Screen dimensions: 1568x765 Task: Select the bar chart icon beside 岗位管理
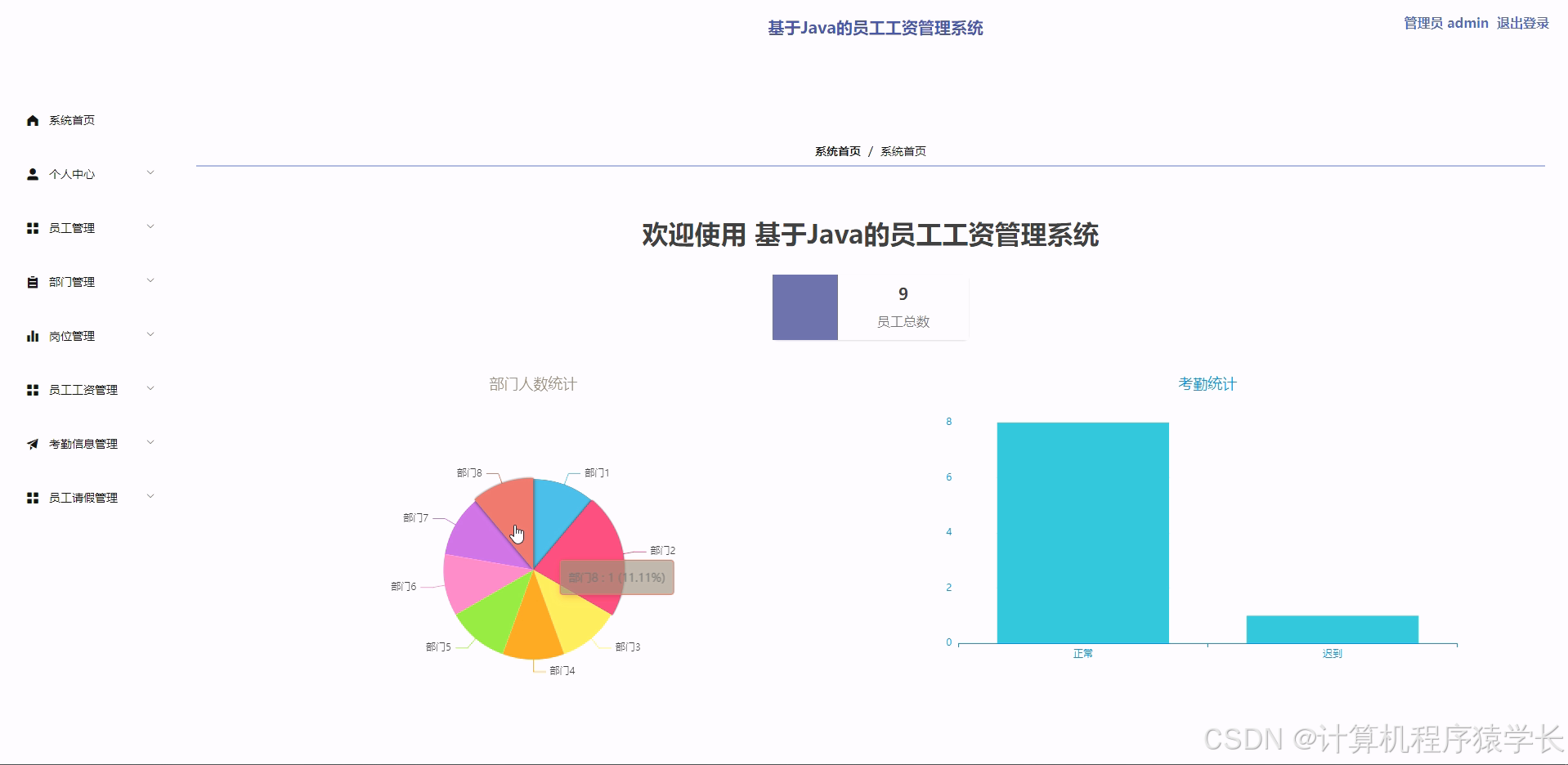(32, 335)
